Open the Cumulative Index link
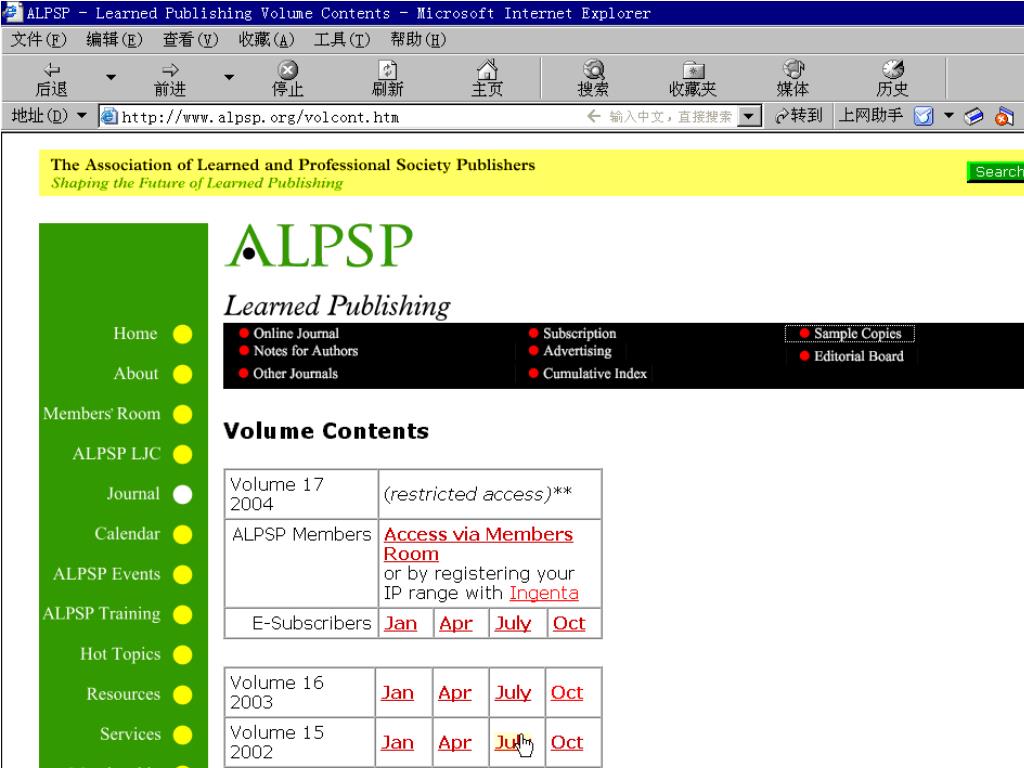Viewport: 1024px width, 768px height. pos(594,374)
